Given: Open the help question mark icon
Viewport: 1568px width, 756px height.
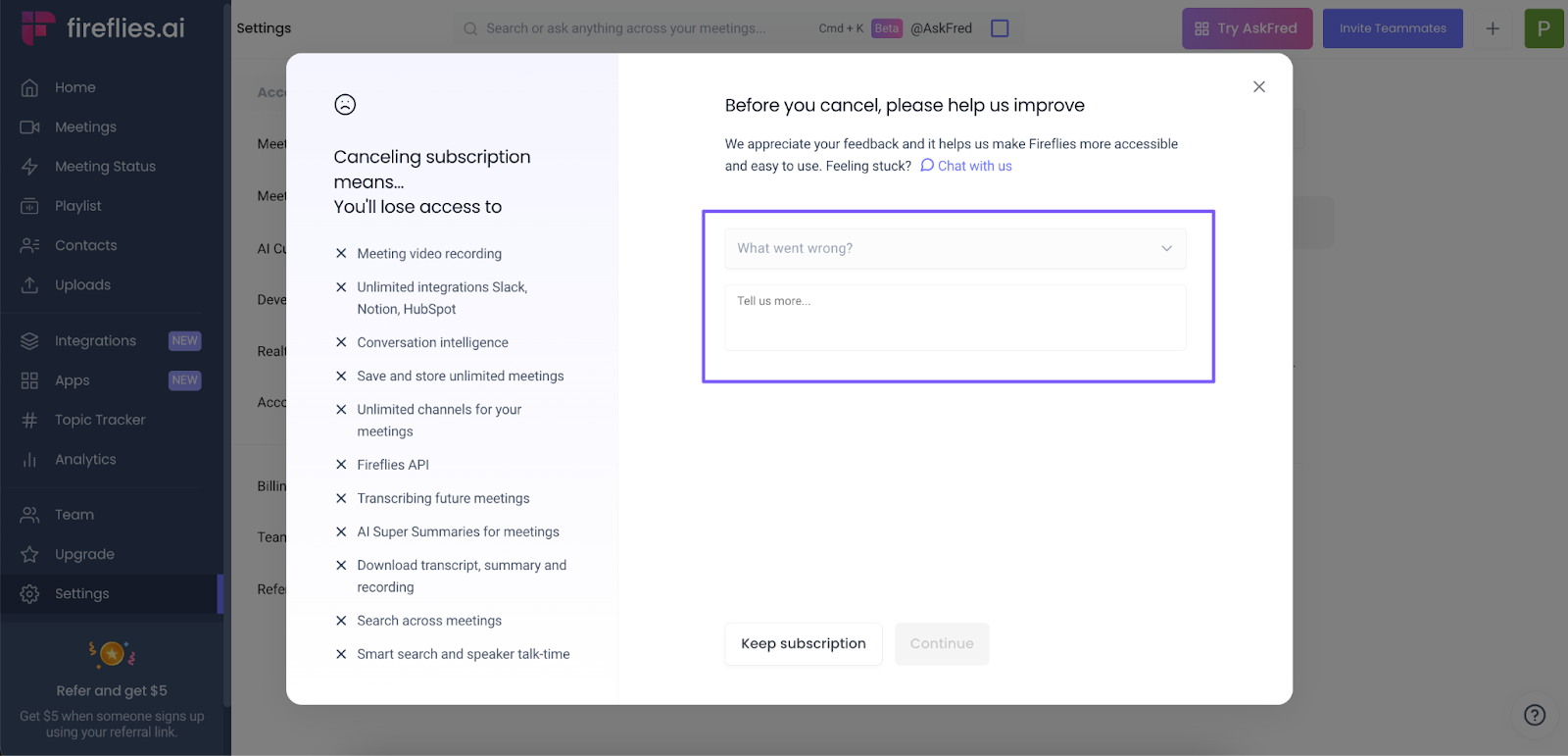Looking at the screenshot, I should [1535, 715].
